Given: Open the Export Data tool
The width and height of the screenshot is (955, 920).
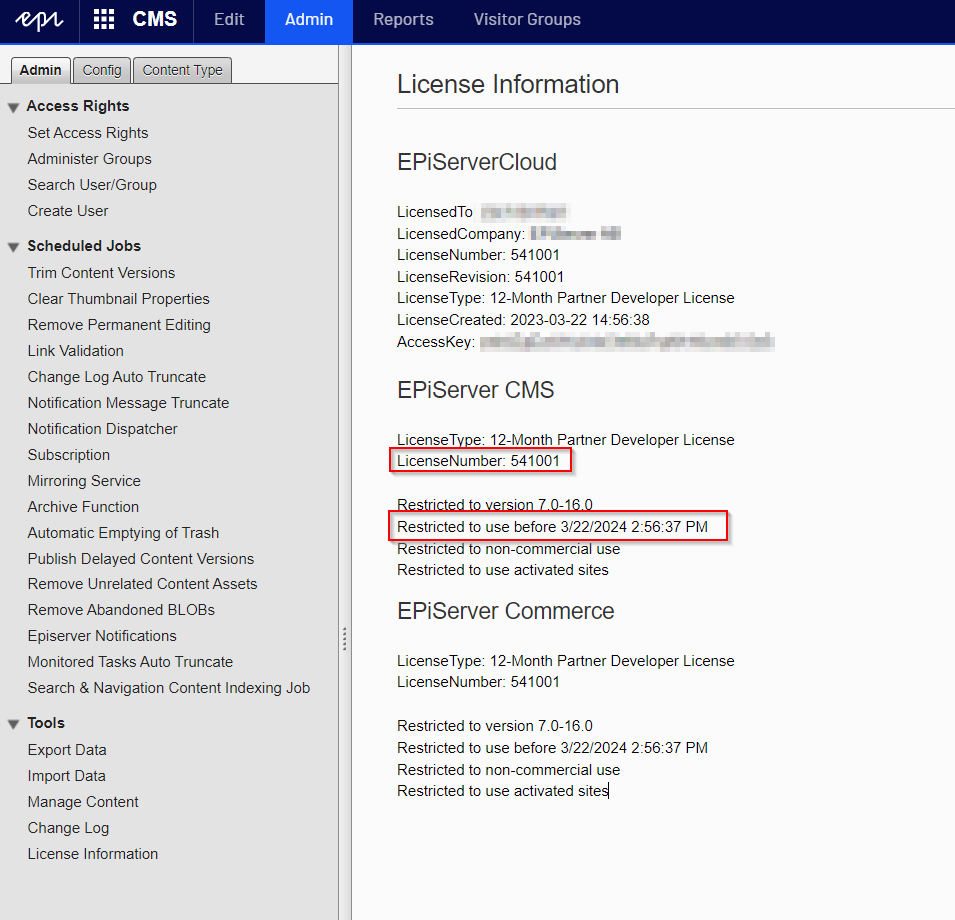Looking at the screenshot, I should click(67, 750).
